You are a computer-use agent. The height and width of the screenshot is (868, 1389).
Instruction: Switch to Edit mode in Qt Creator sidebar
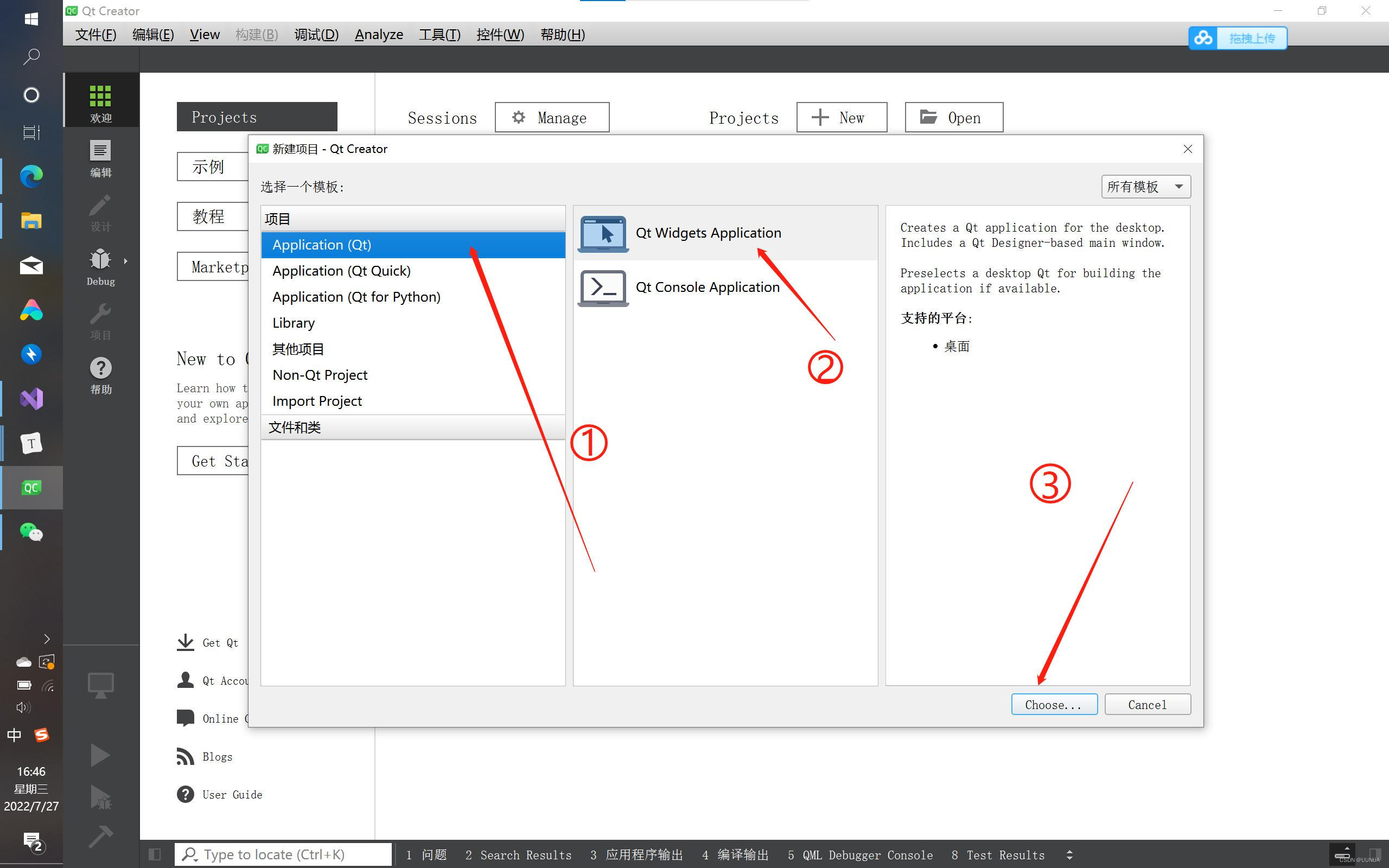click(100, 158)
